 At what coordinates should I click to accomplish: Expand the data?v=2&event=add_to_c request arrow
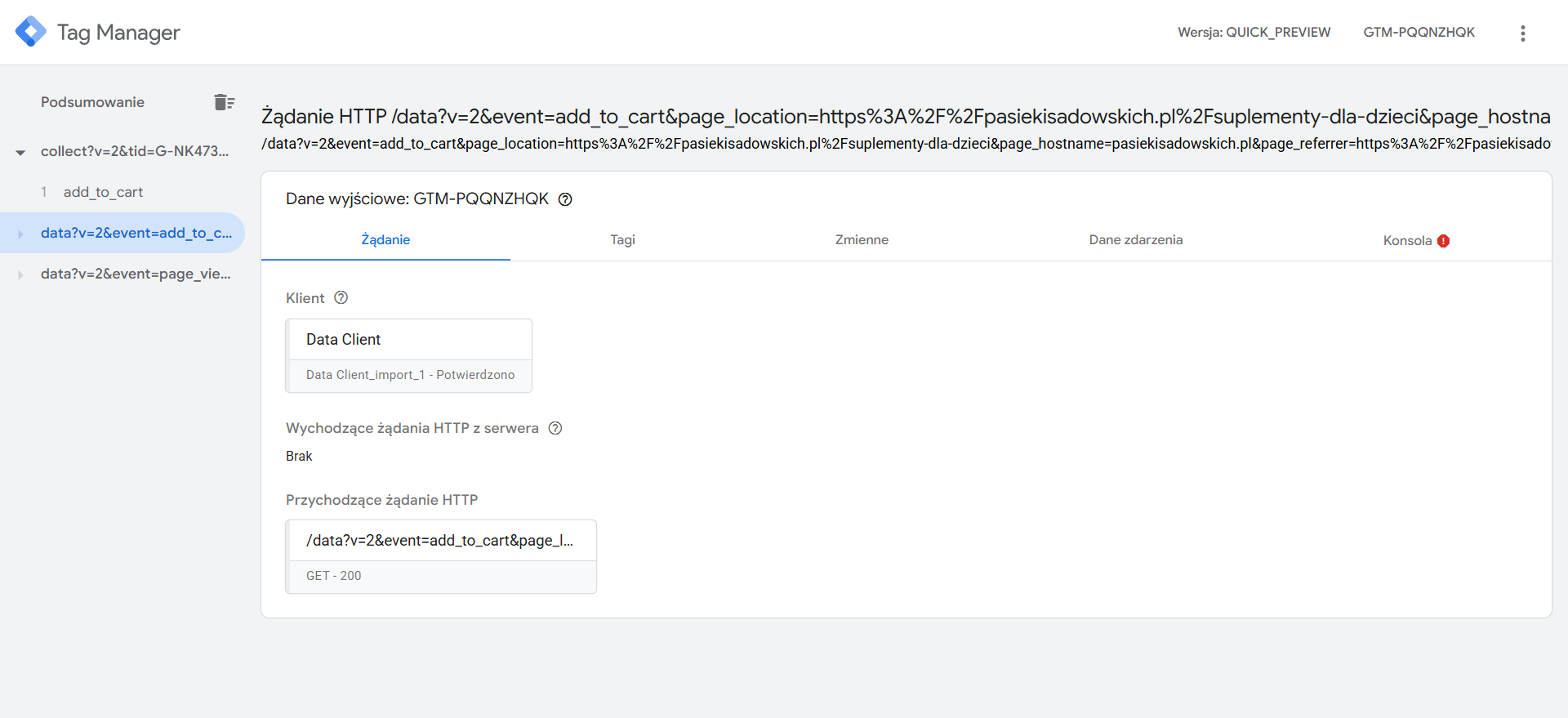click(20, 234)
